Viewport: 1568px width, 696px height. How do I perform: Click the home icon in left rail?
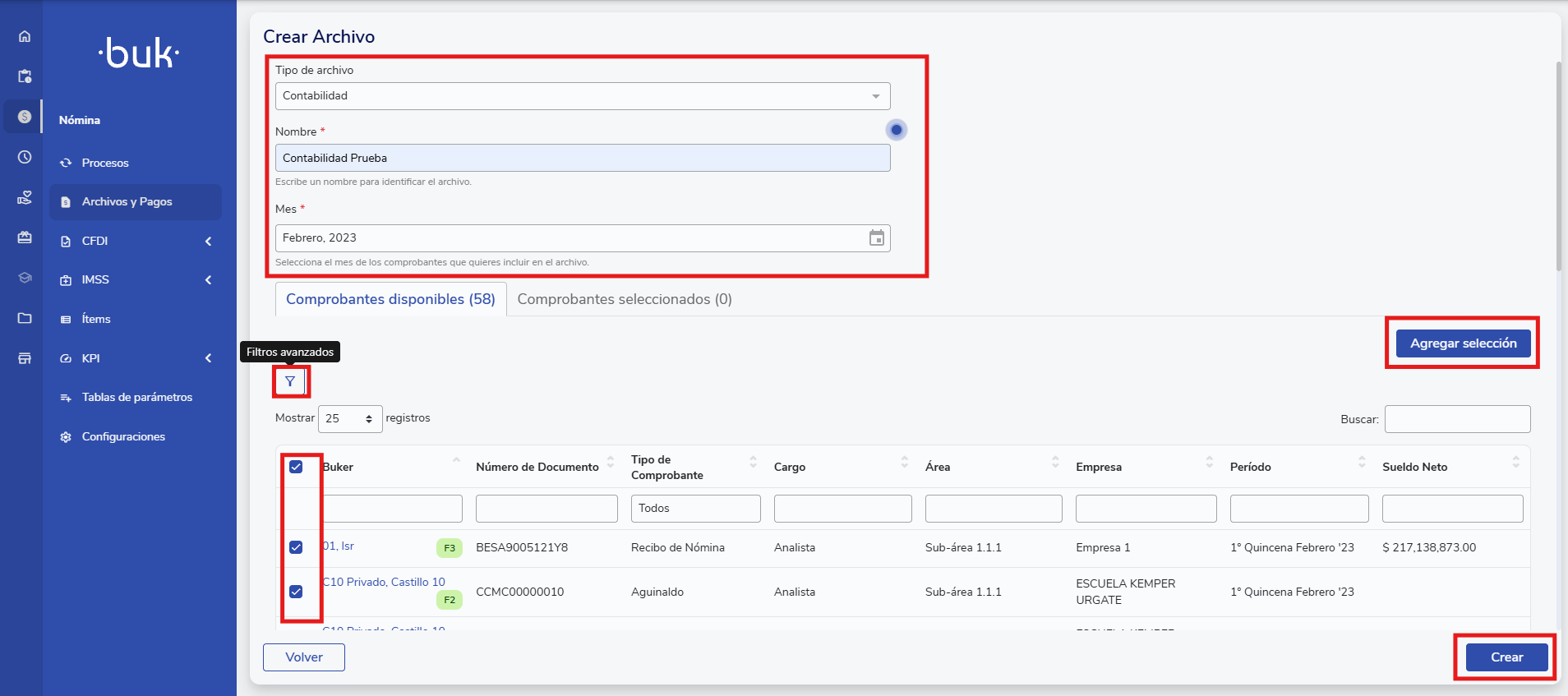click(x=25, y=36)
